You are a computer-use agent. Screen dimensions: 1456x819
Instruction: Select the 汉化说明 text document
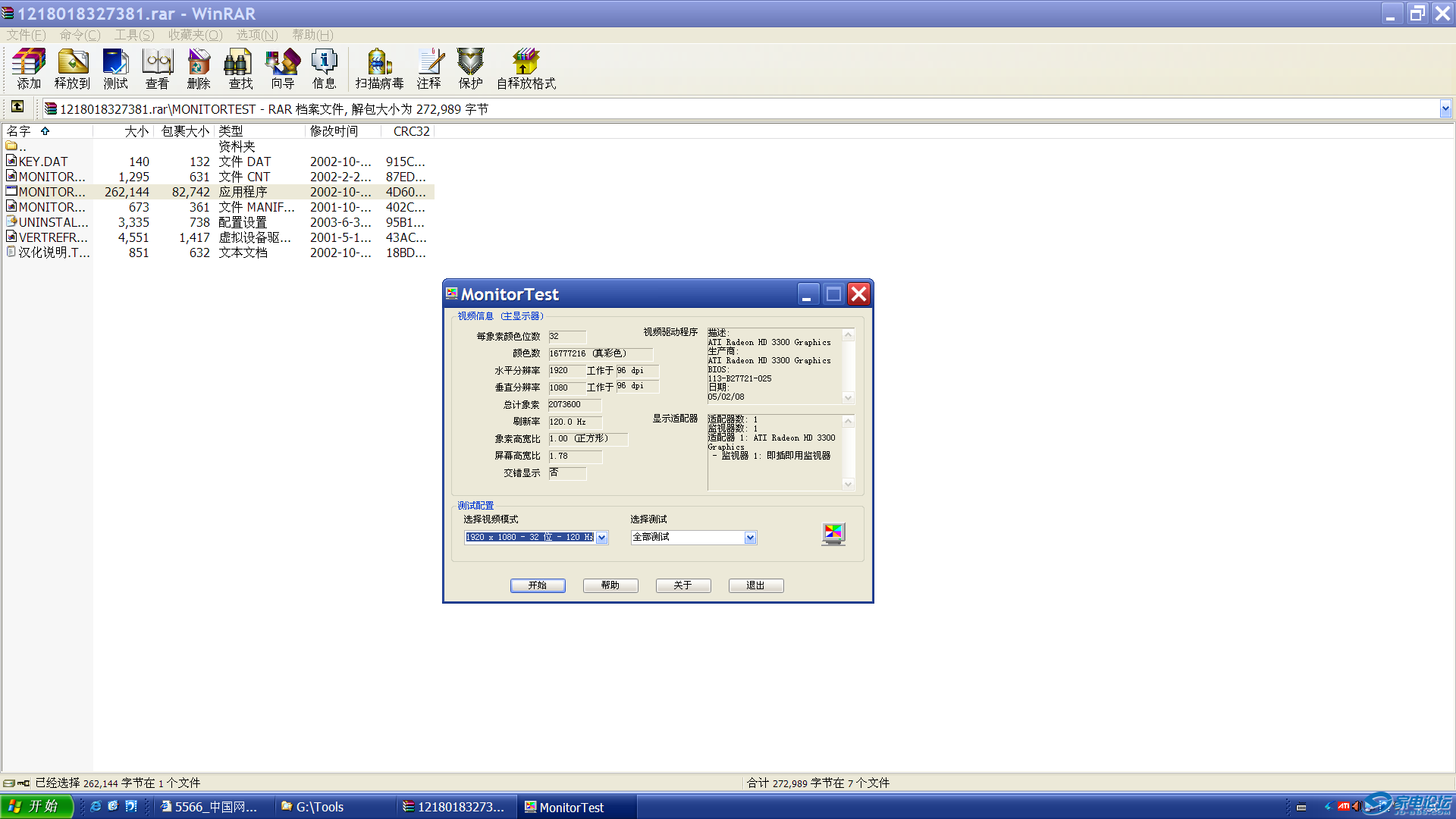[x=217, y=253]
